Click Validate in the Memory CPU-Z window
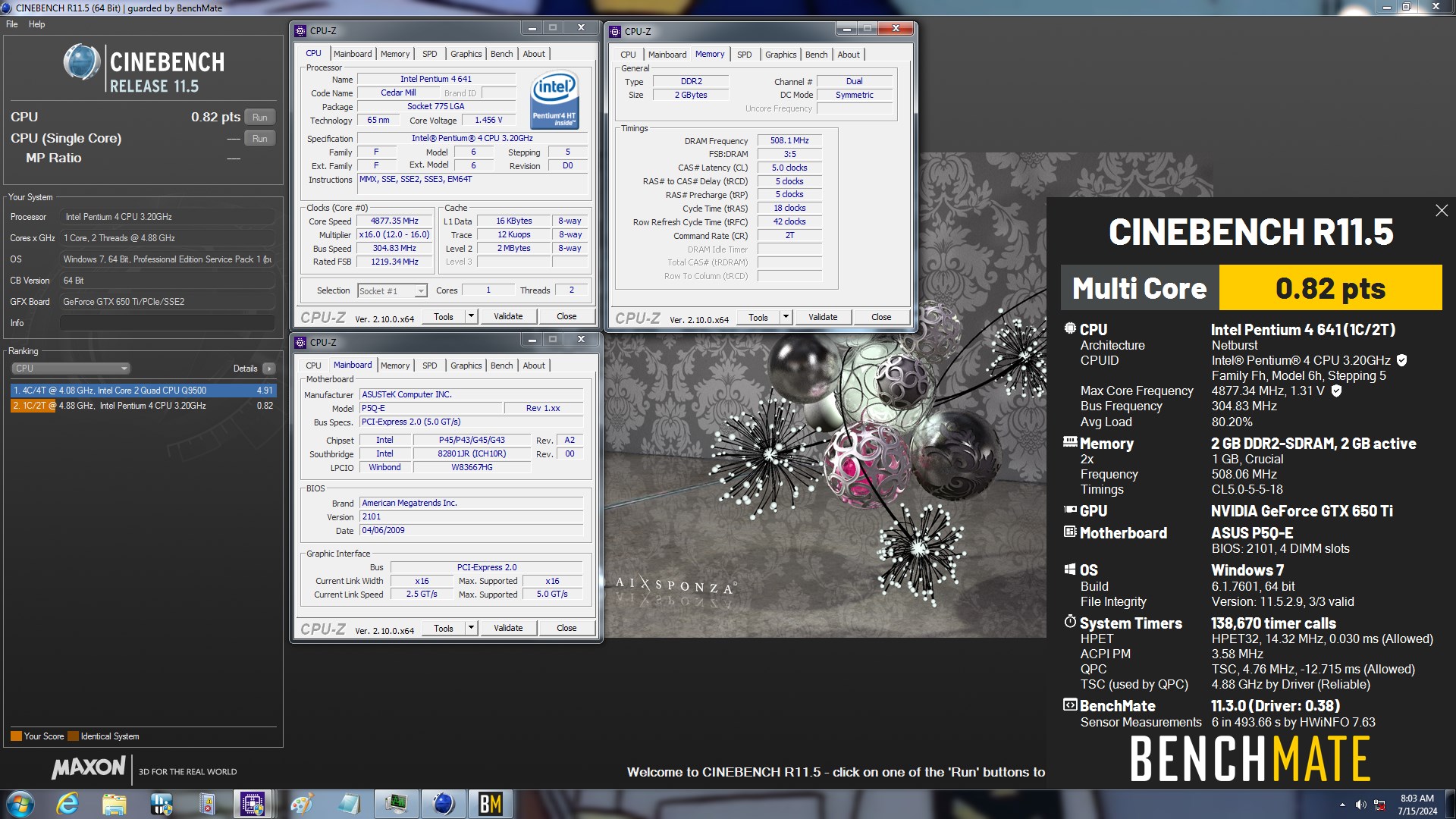This screenshot has width=1456, height=819. 823,317
